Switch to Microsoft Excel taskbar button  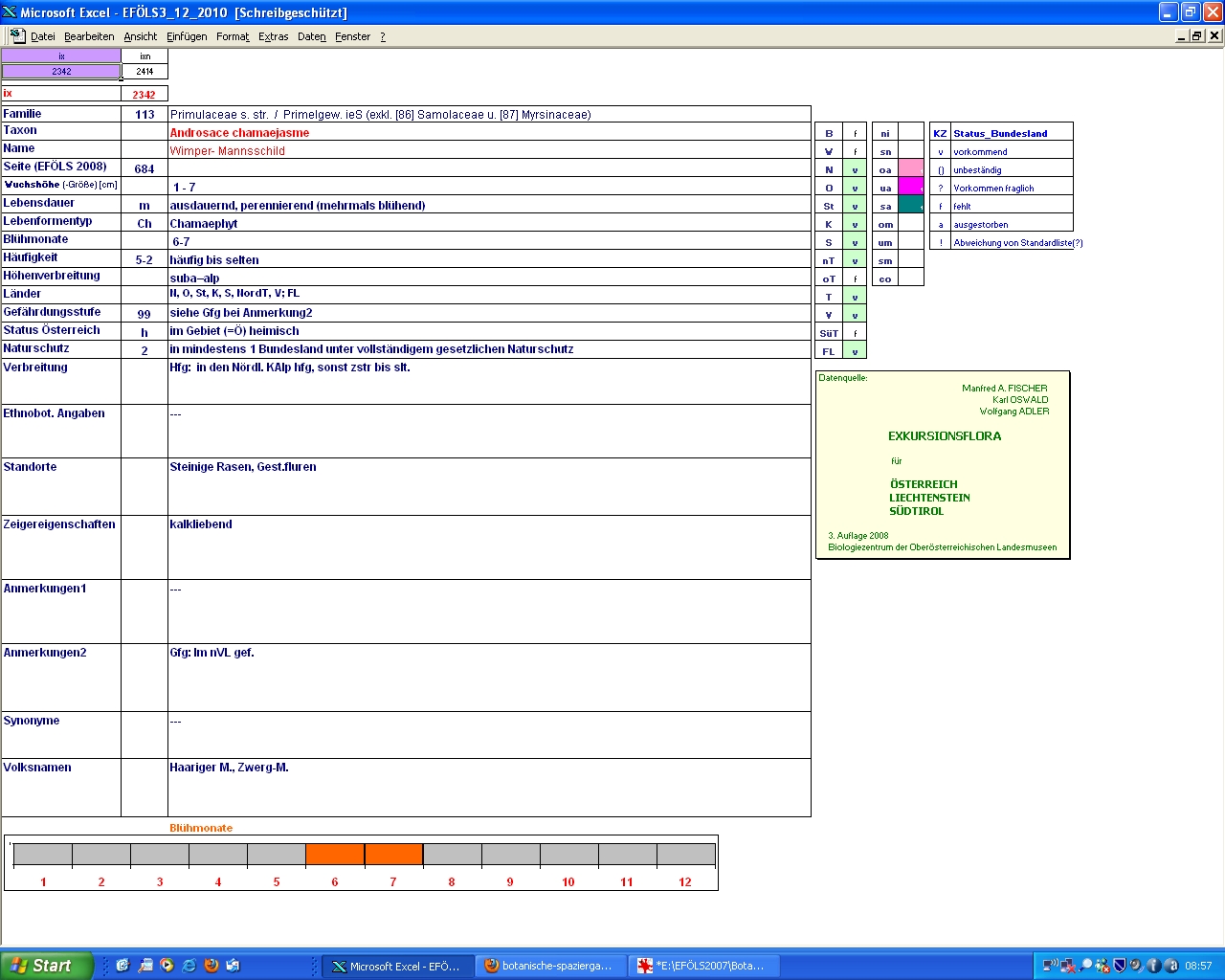point(396,967)
